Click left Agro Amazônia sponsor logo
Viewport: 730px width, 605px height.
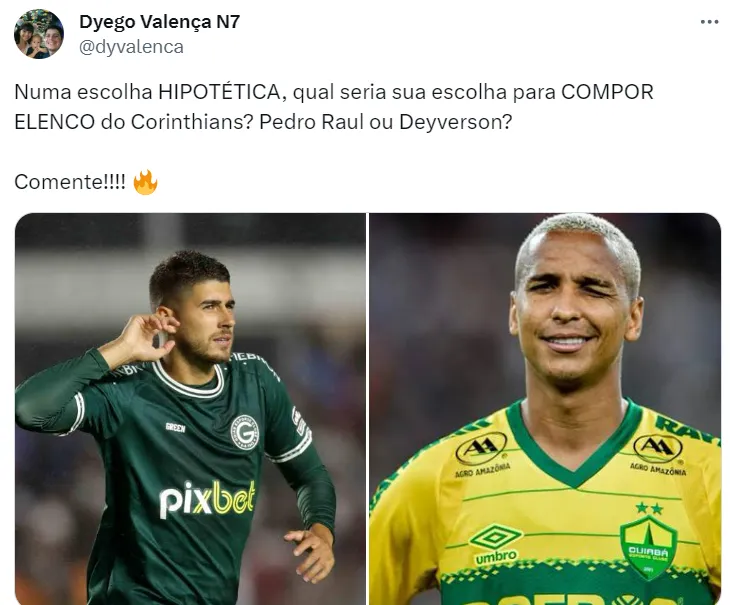481,455
